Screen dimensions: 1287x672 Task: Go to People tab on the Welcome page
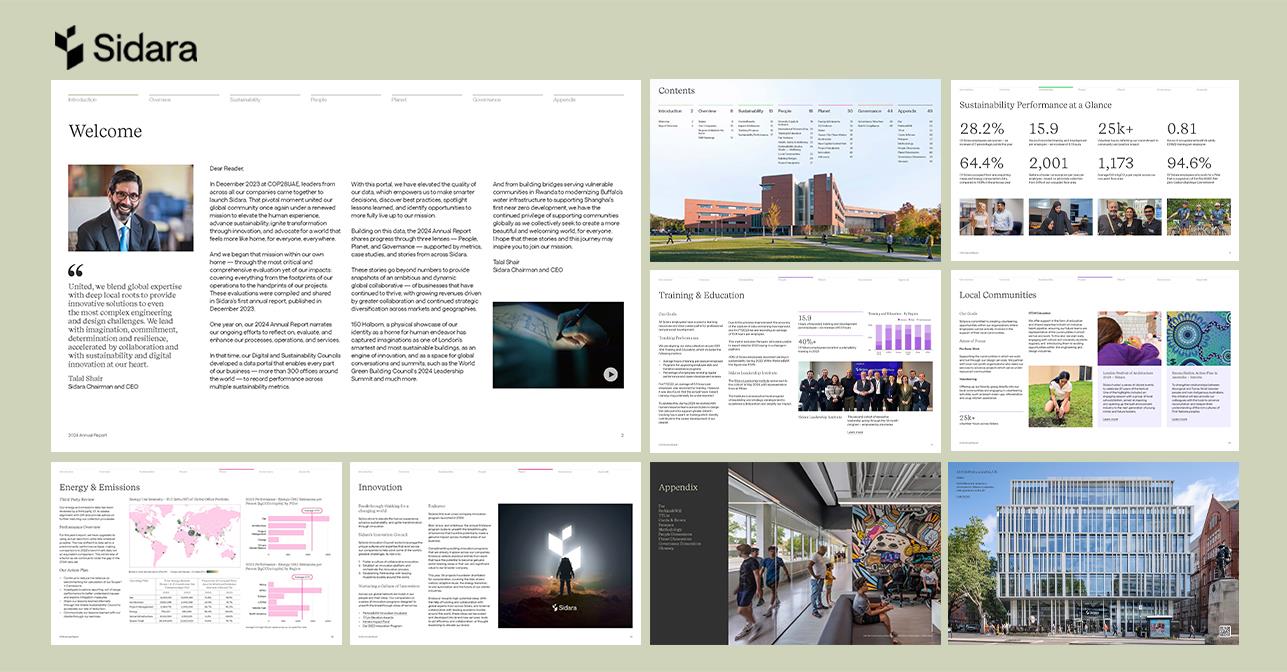(x=318, y=100)
